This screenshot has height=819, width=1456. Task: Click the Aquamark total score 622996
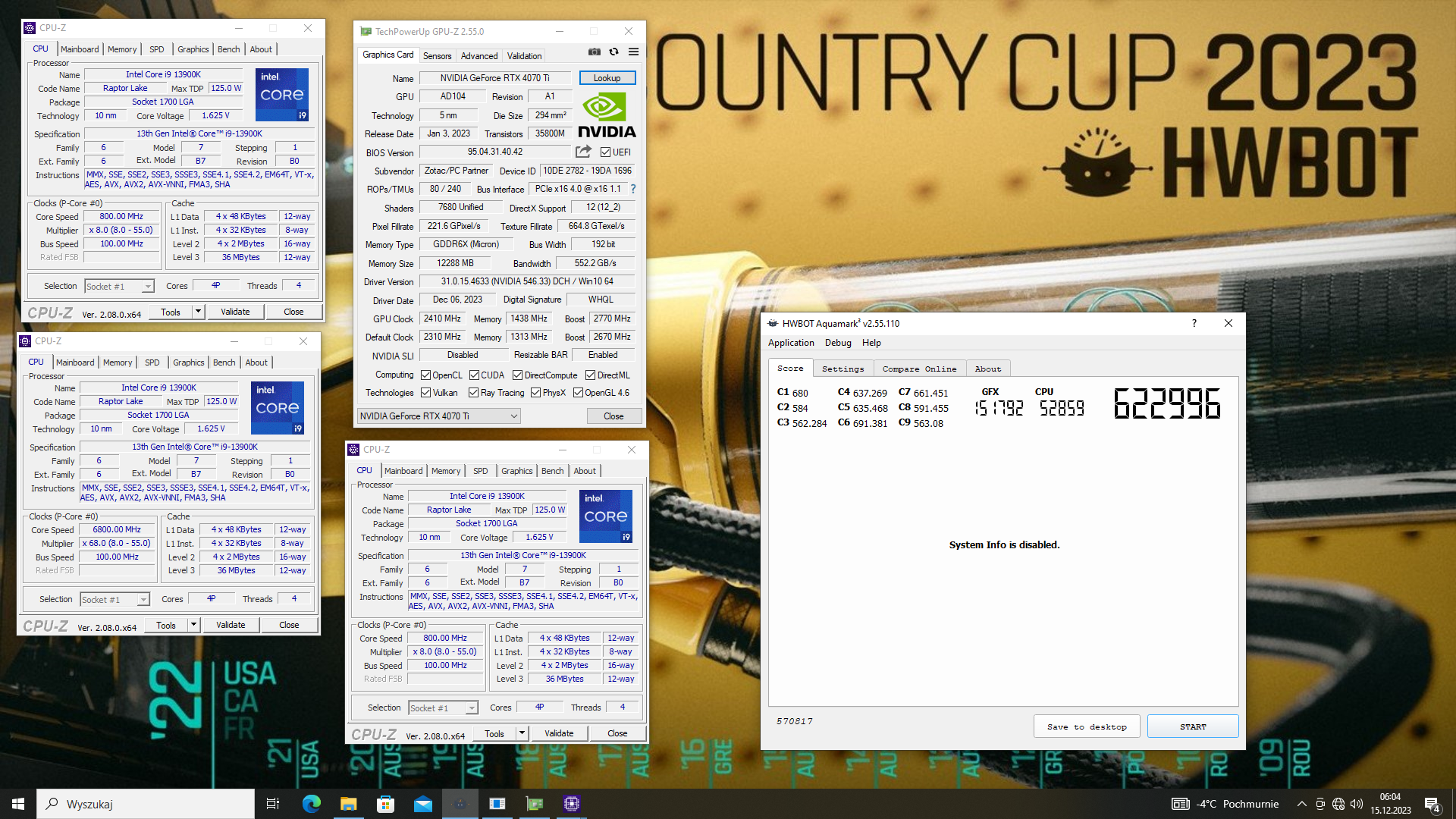click(x=1167, y=403)
